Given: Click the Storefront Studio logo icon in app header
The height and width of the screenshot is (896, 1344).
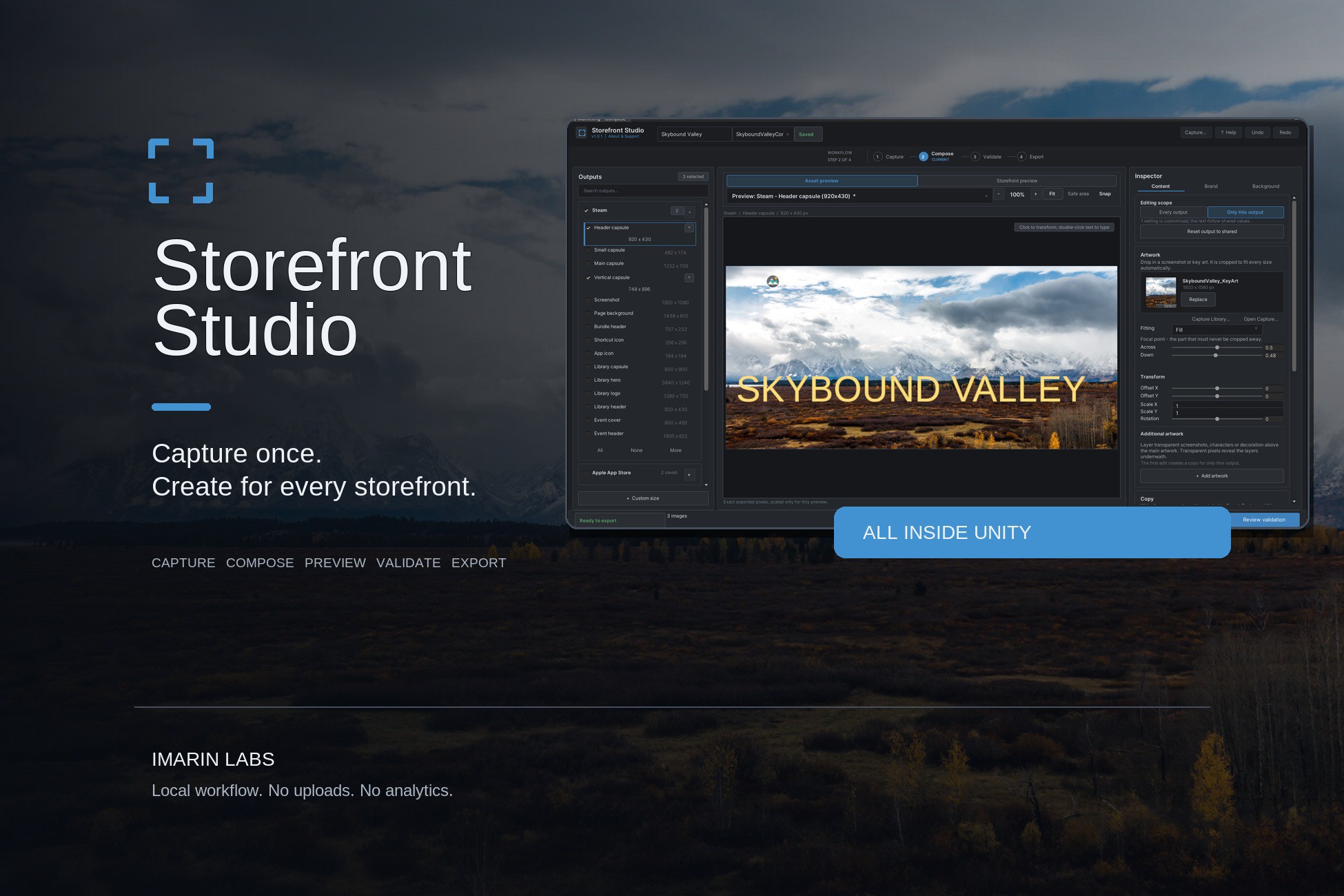Looking at the screenshot, I should (582, 133).
